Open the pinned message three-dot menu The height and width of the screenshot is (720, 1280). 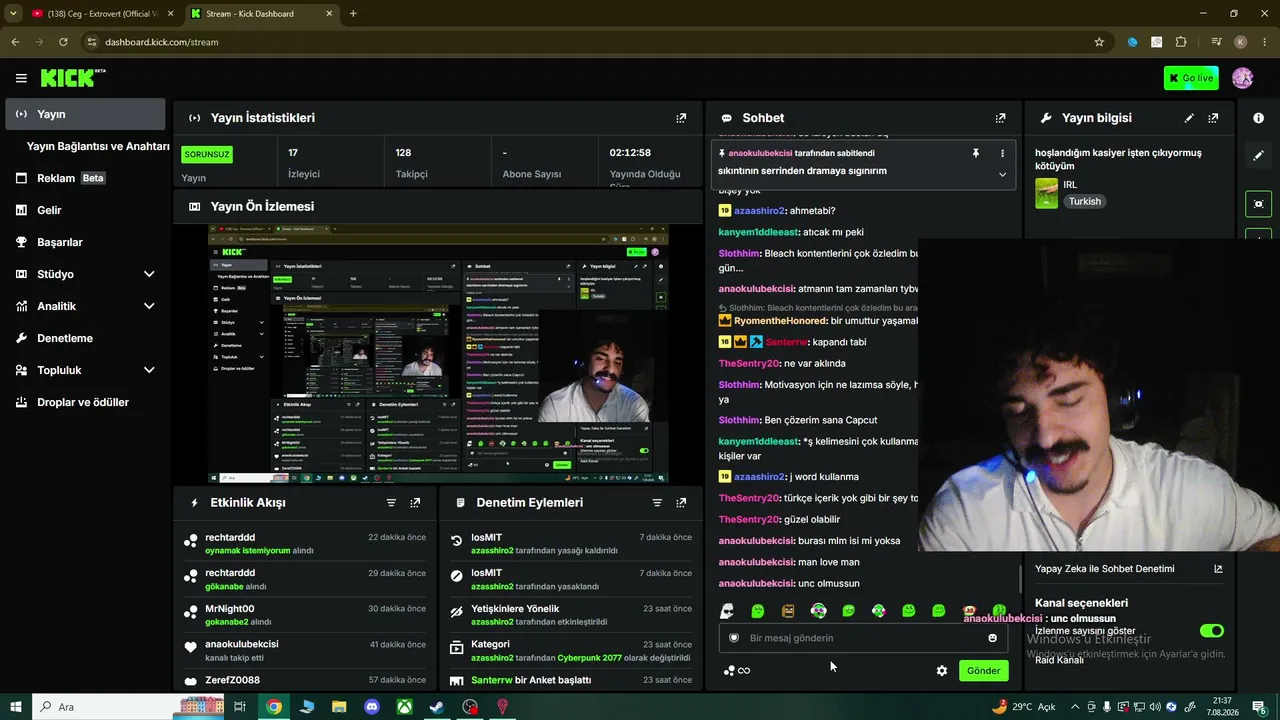coord(1002,153)
